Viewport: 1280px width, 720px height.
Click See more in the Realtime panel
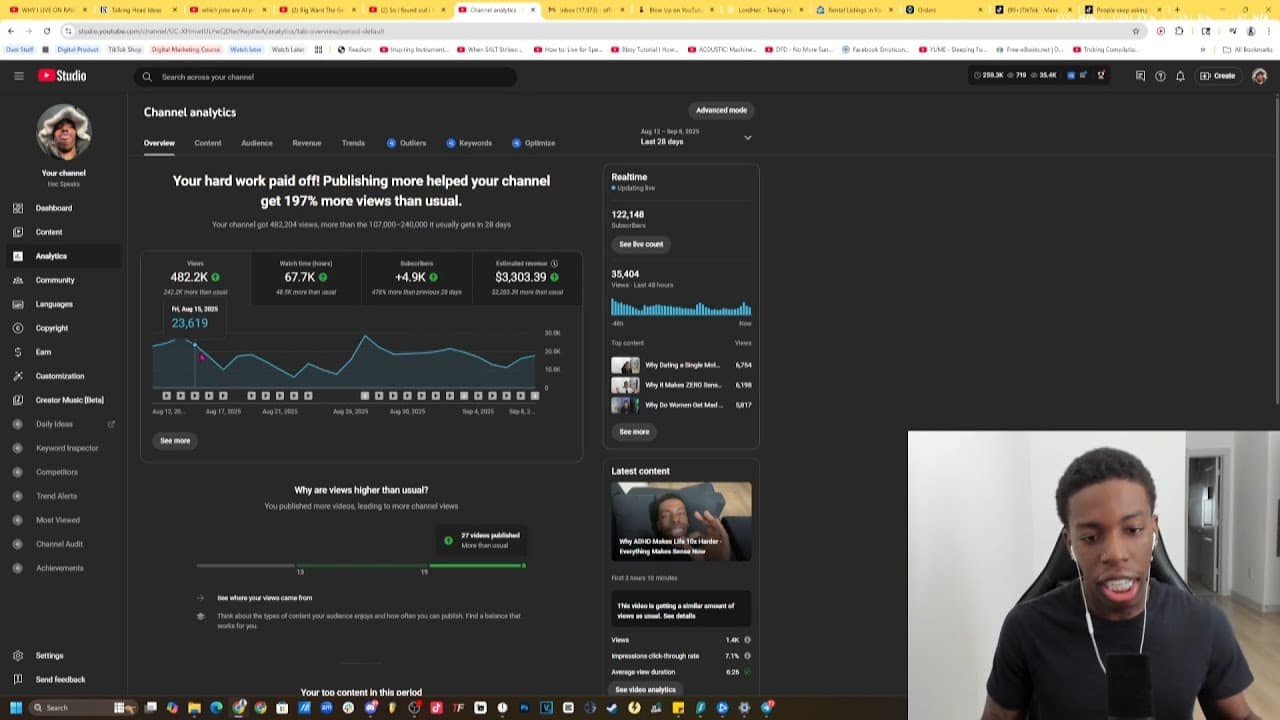point(634,432)
